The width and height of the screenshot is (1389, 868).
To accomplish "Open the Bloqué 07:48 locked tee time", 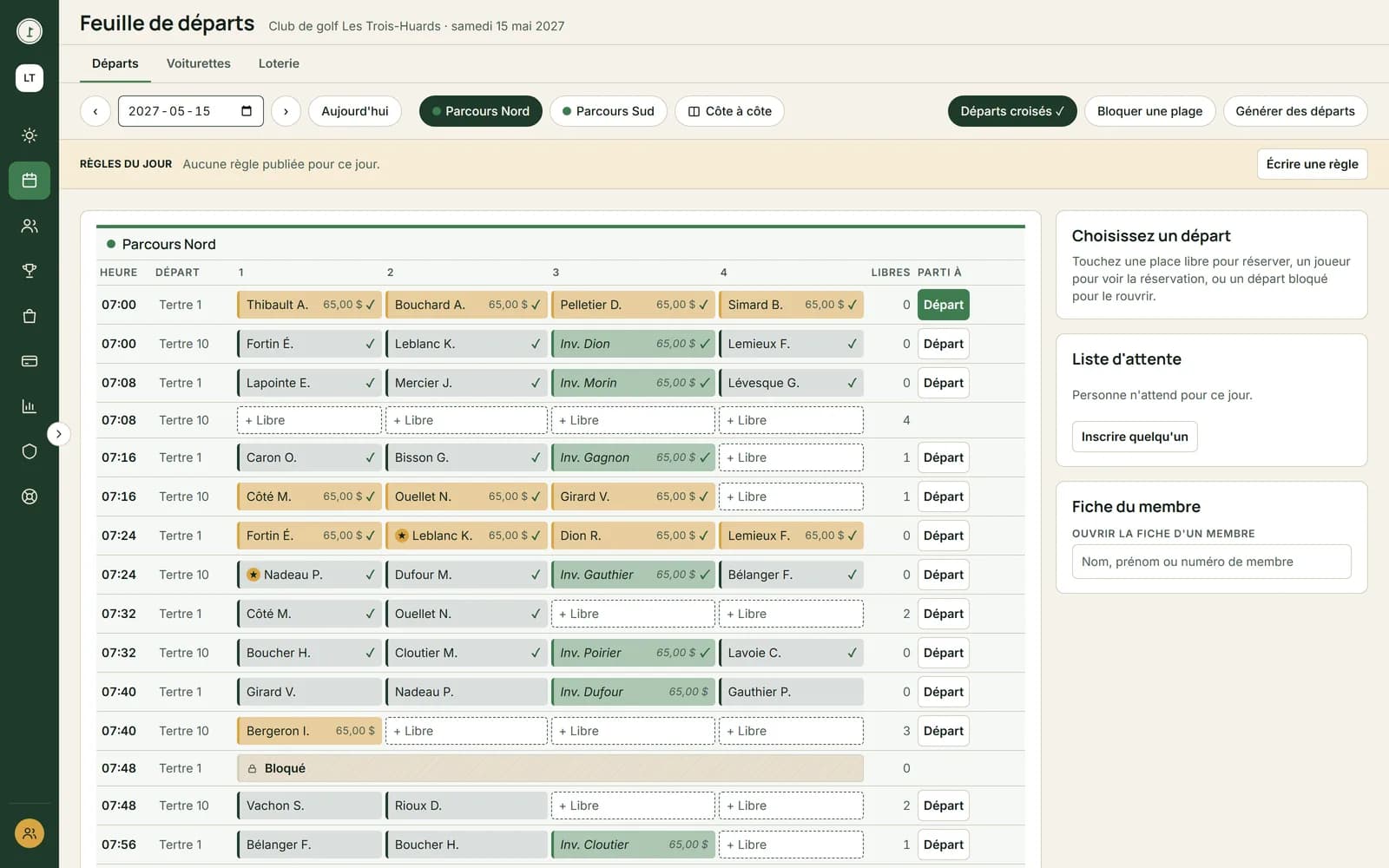I will click(x=550, y=768).
